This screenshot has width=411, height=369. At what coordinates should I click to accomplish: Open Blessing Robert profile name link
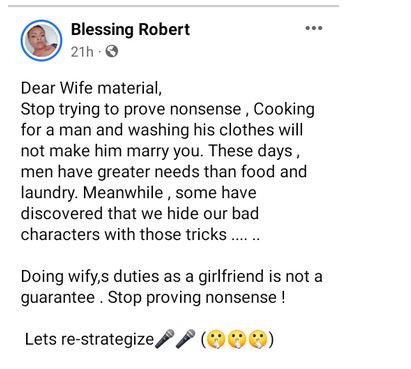tap(130, 29)
